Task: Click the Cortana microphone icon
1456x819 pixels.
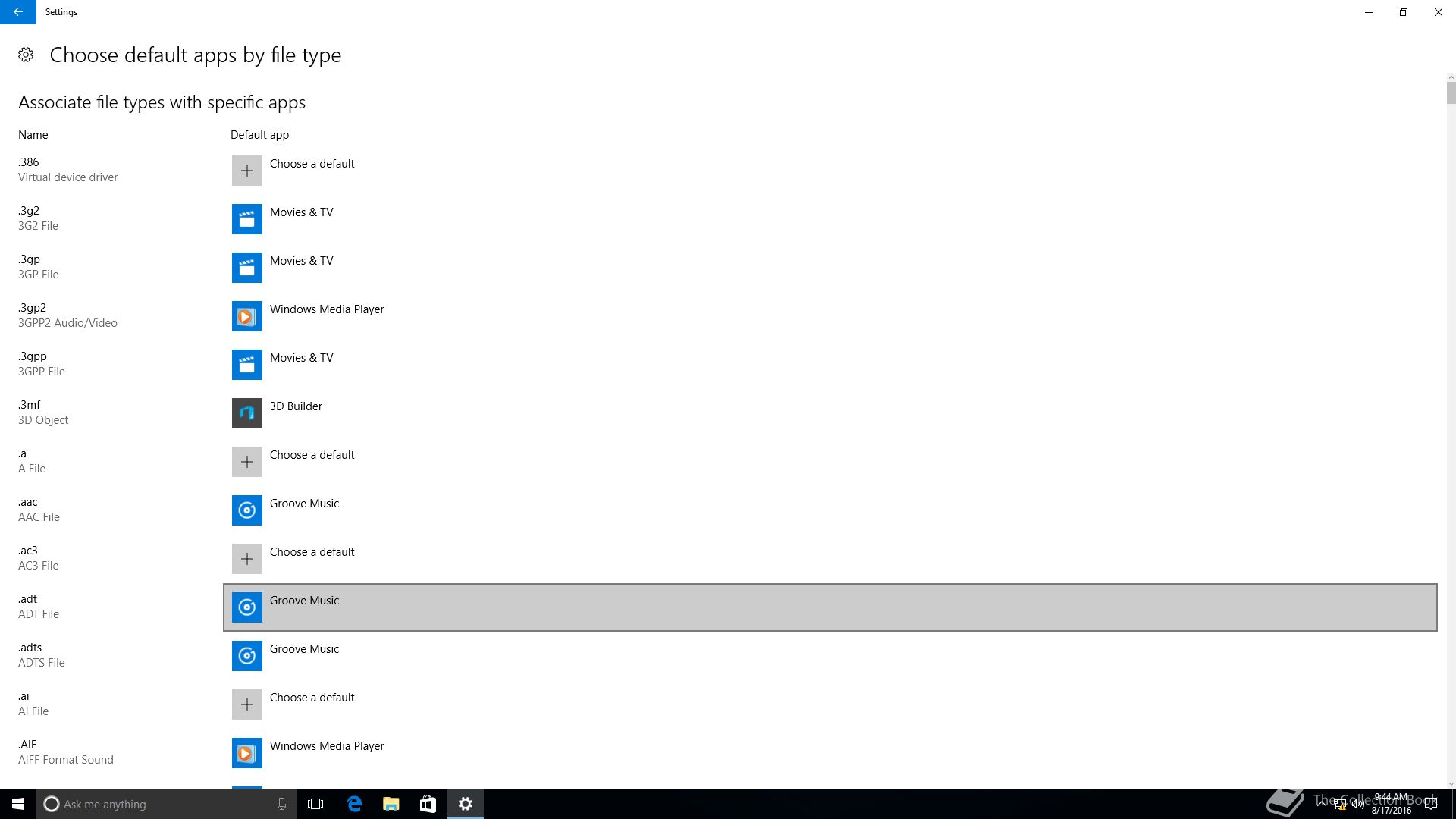Action: click(x=281, y=804)
